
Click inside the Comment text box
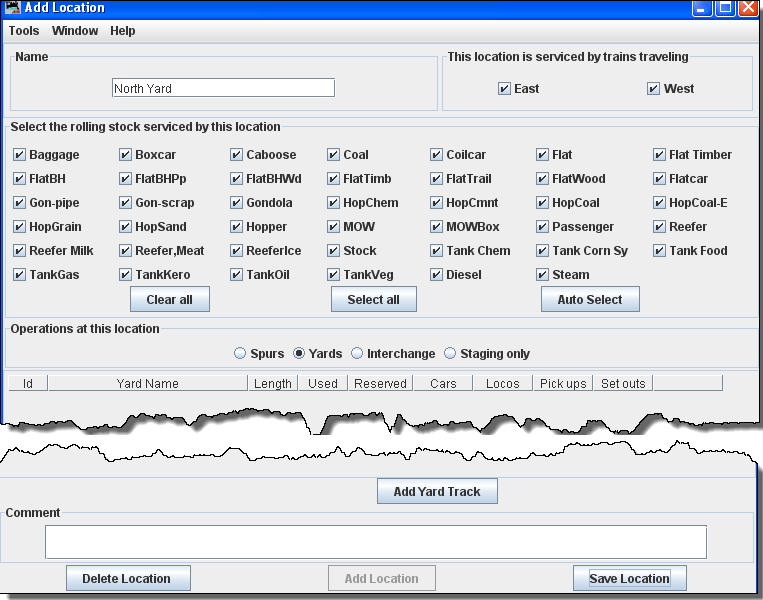[375, 542]
